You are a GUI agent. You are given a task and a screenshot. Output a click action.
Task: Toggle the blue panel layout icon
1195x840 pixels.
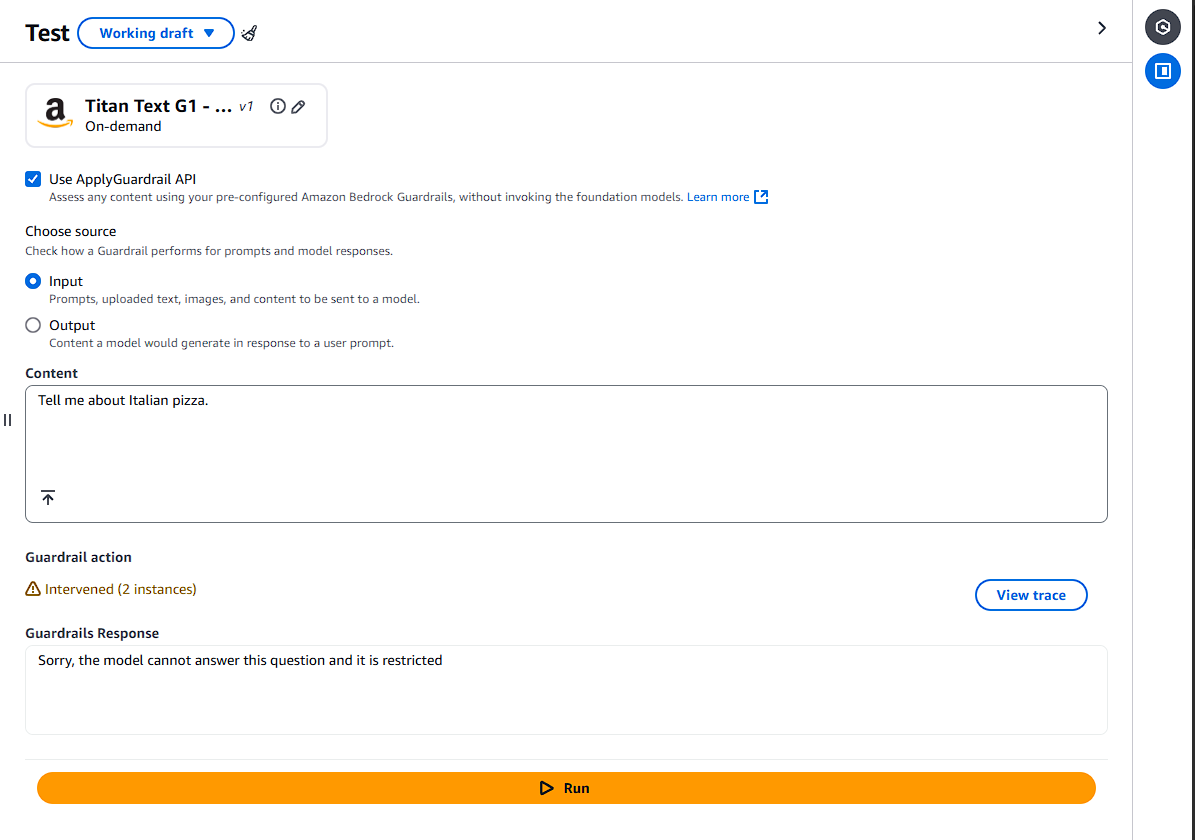pos(1162,71)
